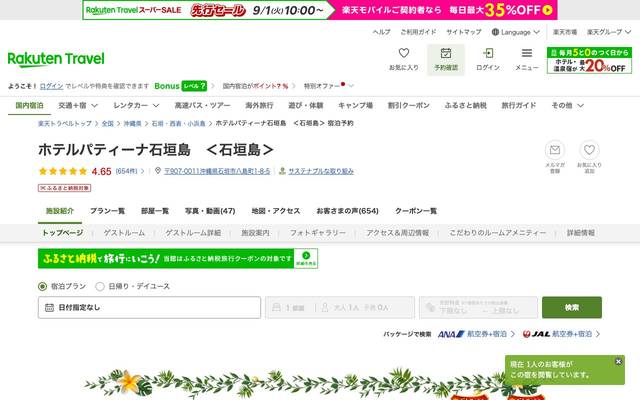Add hotel to favorites heart circle icon
640x400 pixels.
point(589,150)
